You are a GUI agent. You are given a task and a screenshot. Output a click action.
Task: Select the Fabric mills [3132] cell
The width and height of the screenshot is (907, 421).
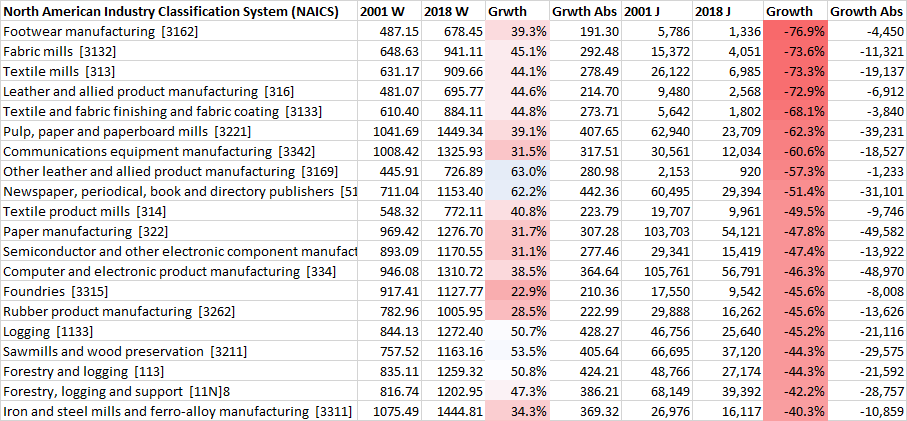pos(179,51)
